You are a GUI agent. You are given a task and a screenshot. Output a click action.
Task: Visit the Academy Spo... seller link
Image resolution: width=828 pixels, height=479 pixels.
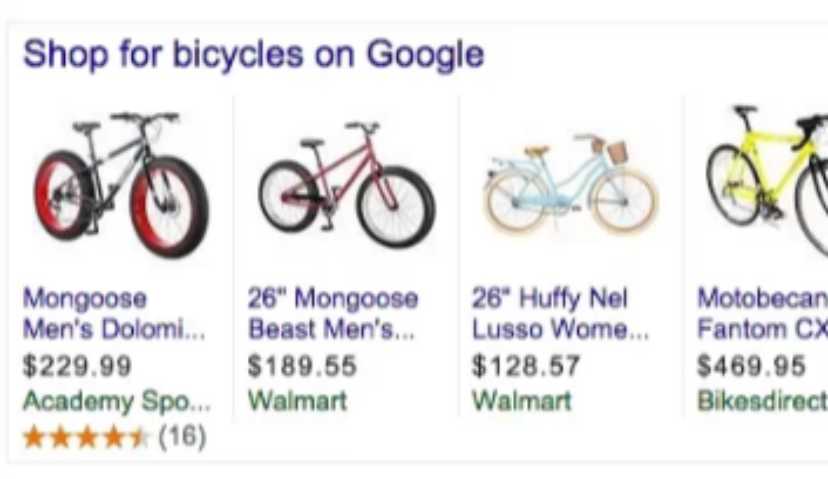[117, 402]
